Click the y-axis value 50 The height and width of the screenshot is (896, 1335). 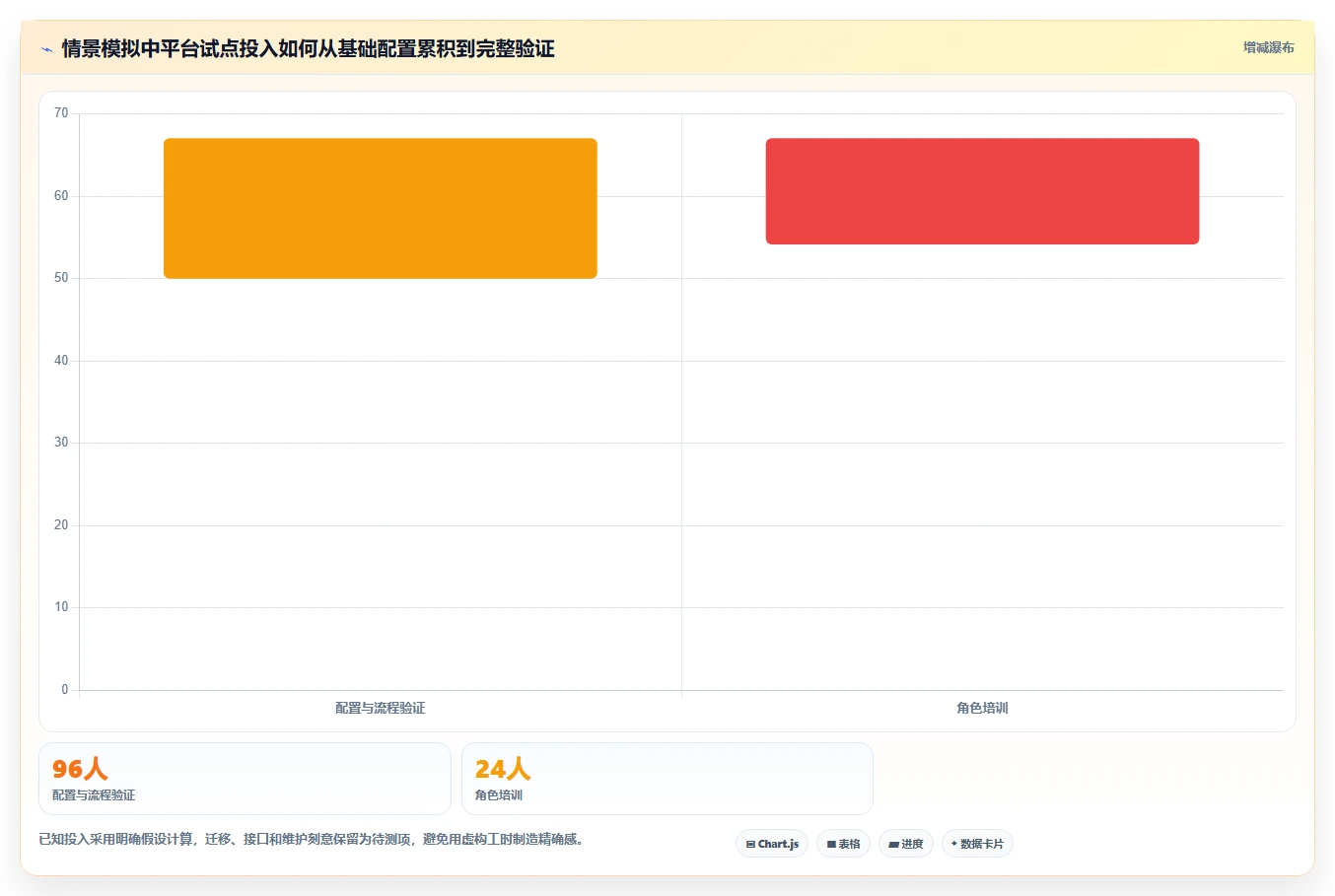click(61, 278)
